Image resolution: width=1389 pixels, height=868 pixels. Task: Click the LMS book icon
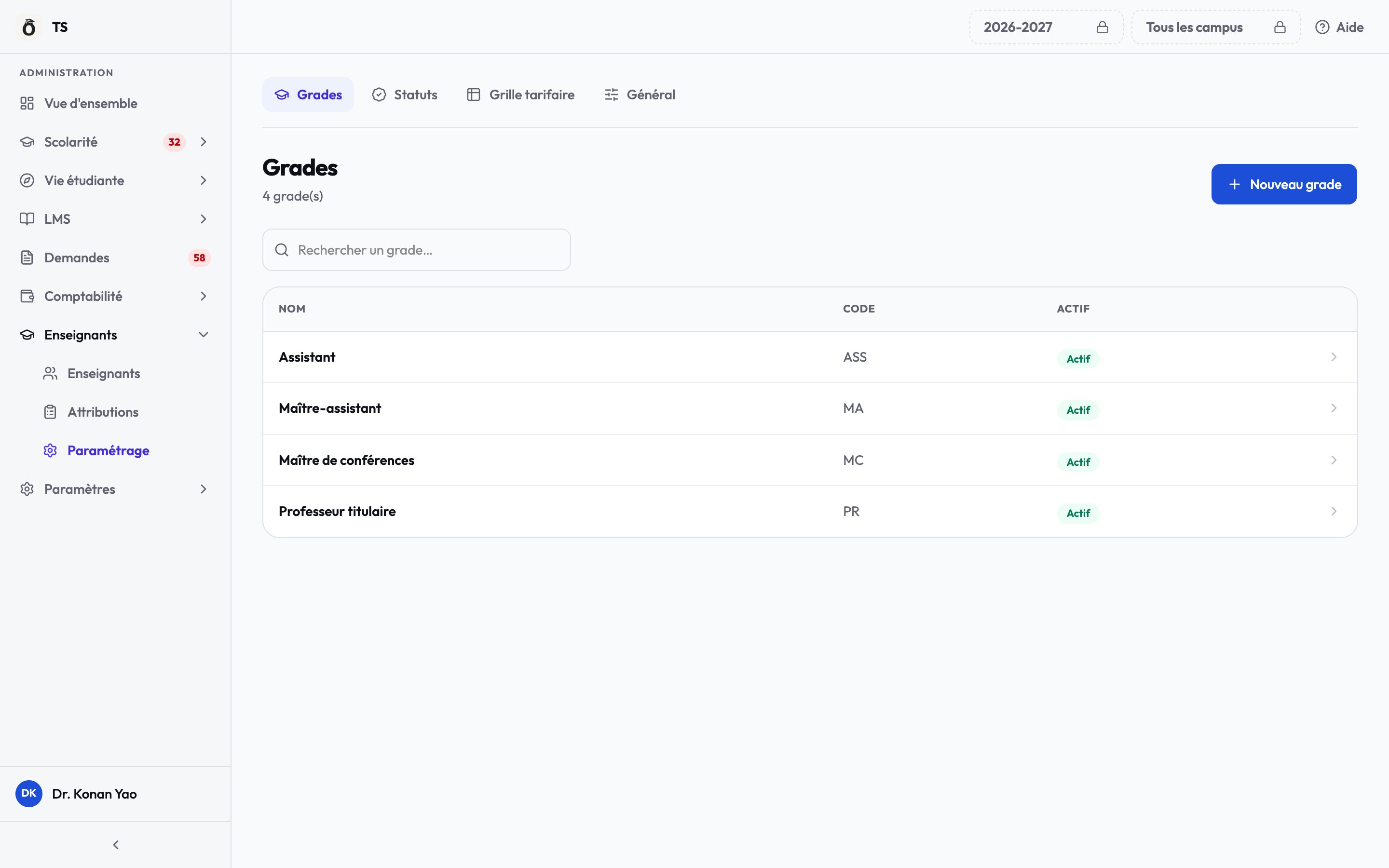coord(27,219)
